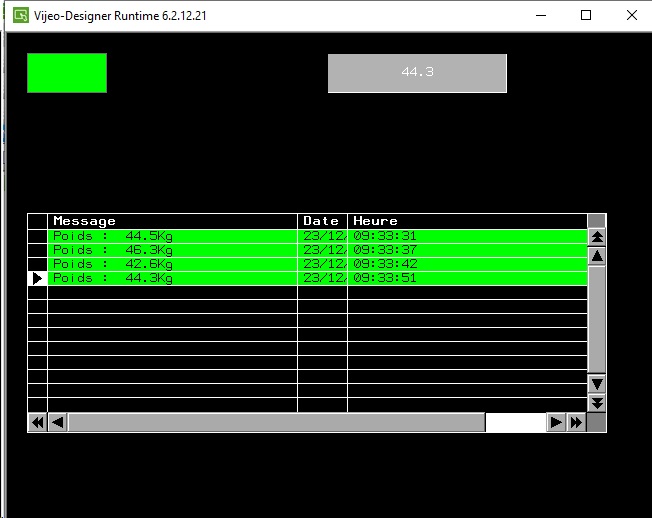Click the white horizontal scrollbar thumb
Screen dimensions: 652x518
tap(515, 423)
